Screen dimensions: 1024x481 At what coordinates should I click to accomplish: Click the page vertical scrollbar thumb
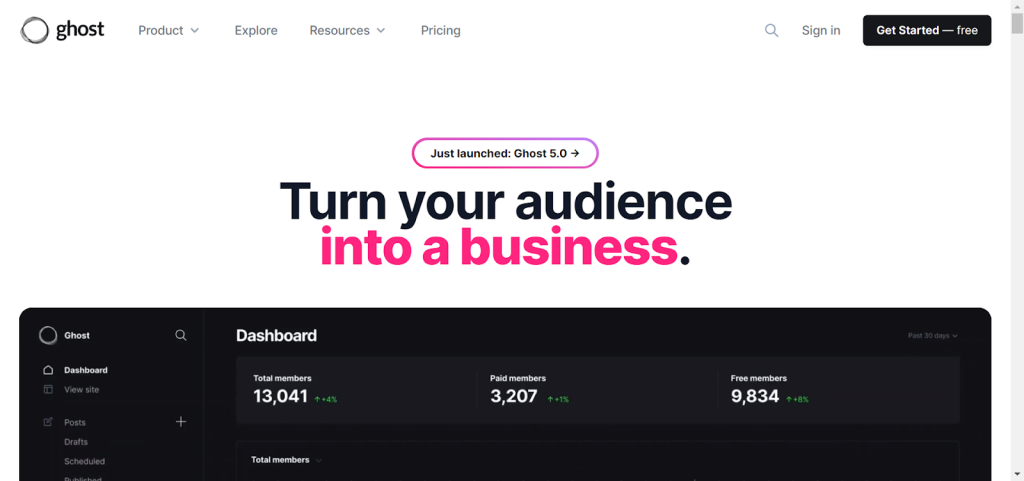1017,23
